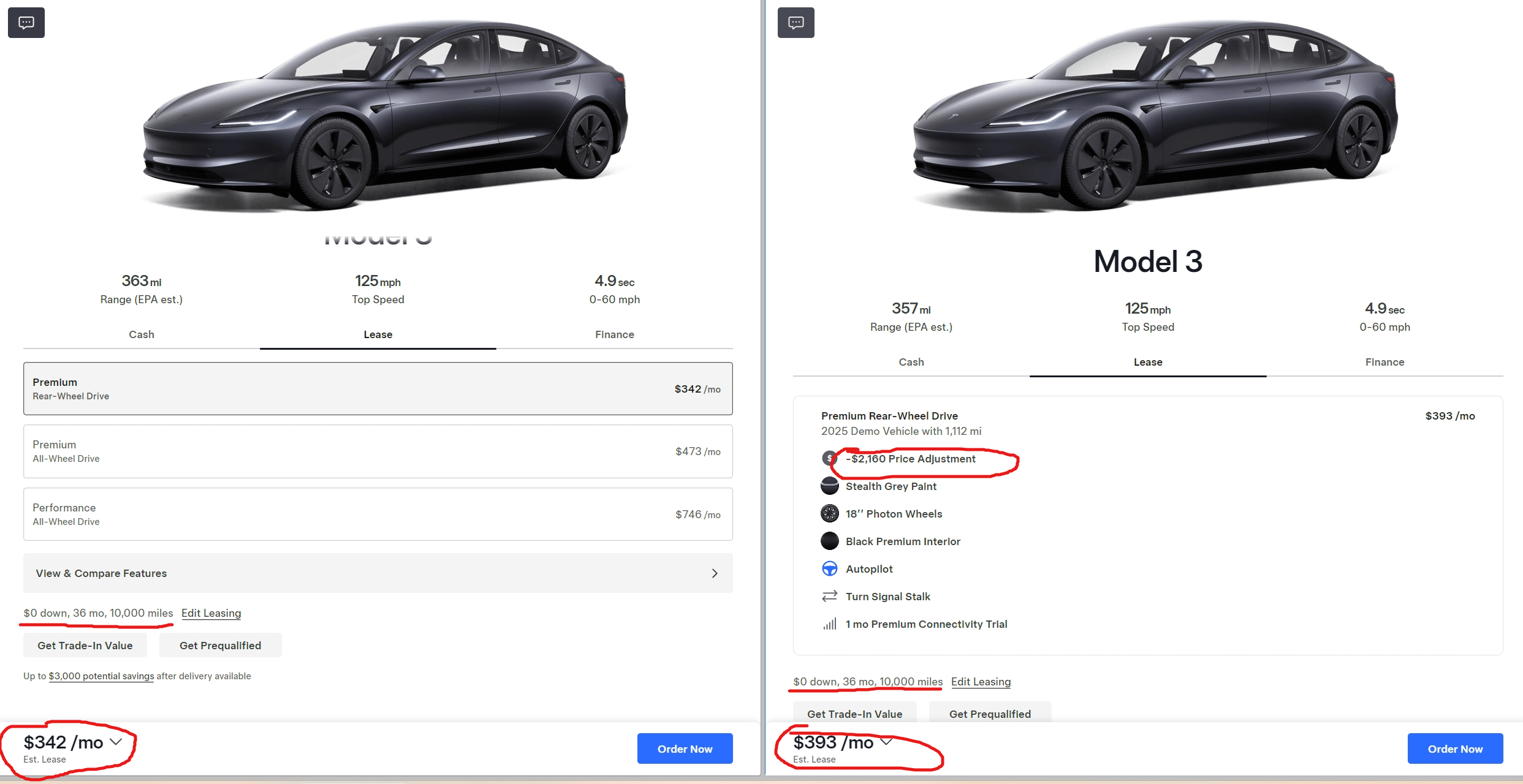Viewport: 1523px width, 784px height.
Task: Click the Turn Signal Stalk arrows icon
Action: 829,597
